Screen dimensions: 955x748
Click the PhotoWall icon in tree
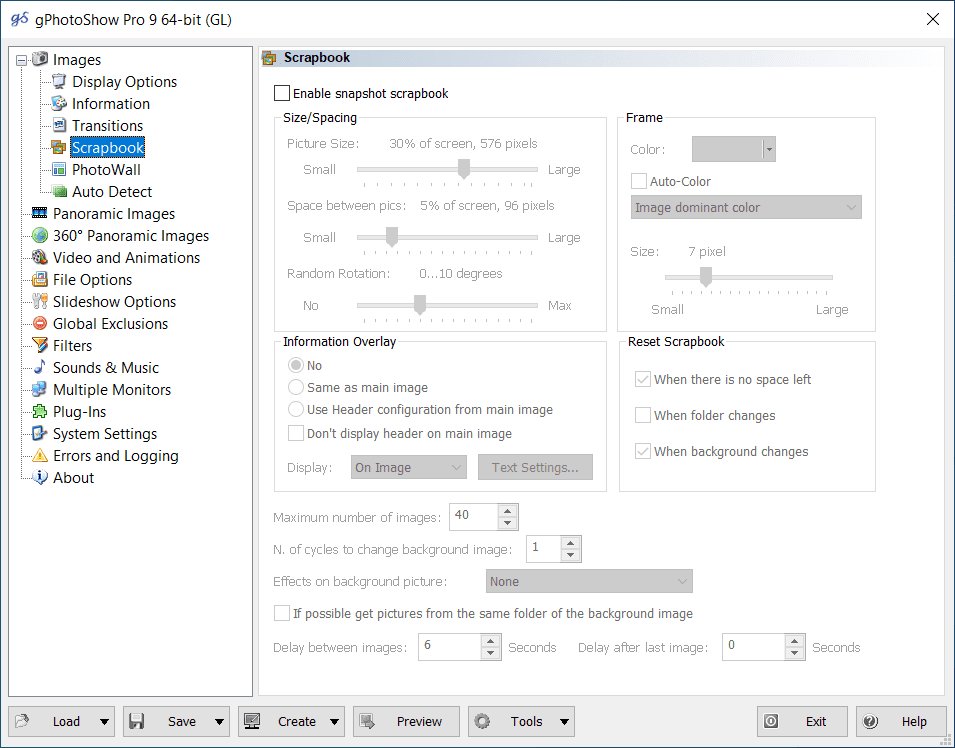(x=59, y=169)
